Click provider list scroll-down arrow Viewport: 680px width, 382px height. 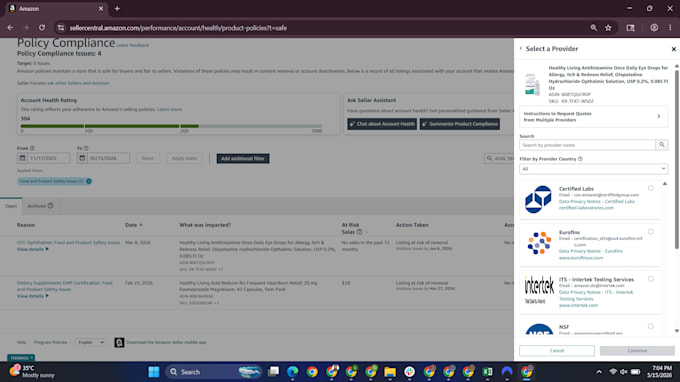click(677, 331)
